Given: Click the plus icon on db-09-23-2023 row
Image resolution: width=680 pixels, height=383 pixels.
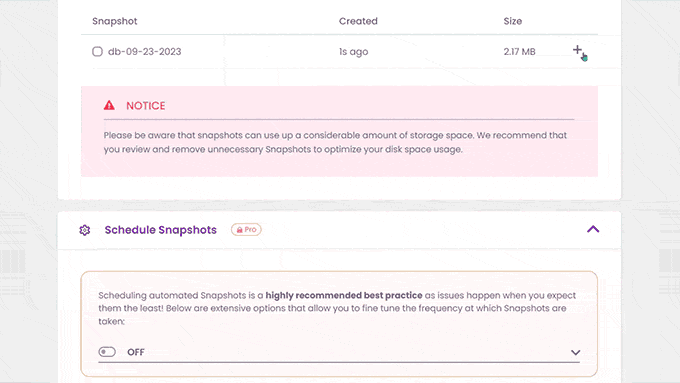Looking at the screenshot, I should click(577, 50).
